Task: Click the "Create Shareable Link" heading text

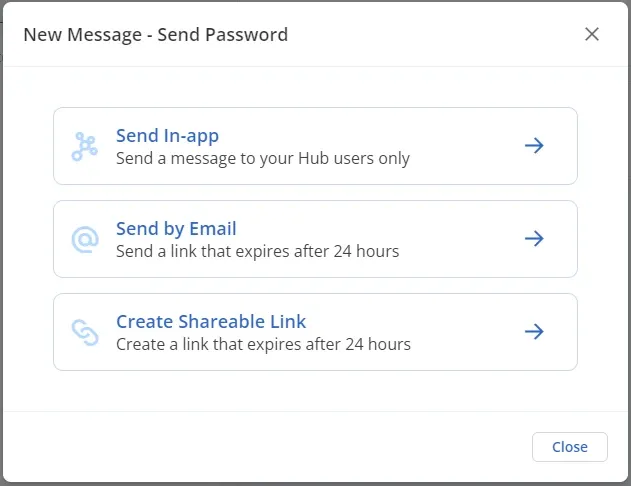Action: coord(211,322)
